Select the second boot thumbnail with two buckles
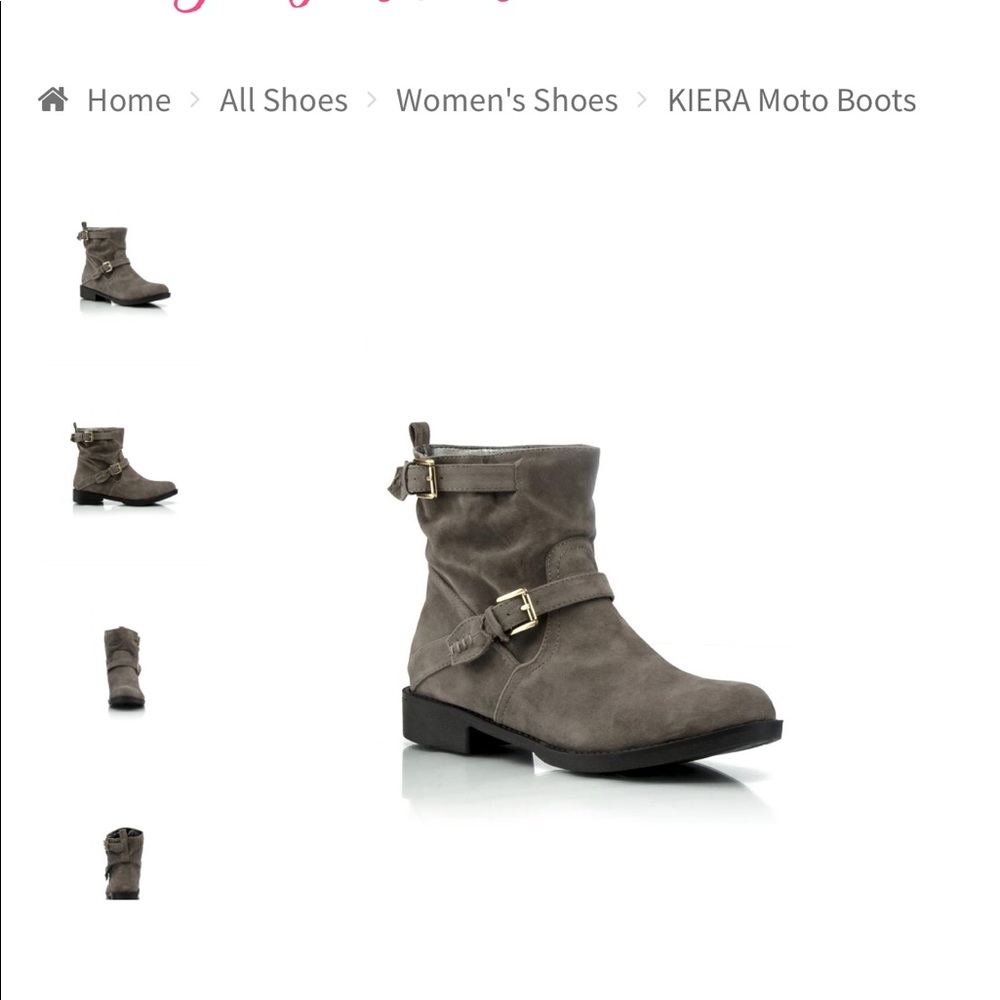 tap(124, 465)
